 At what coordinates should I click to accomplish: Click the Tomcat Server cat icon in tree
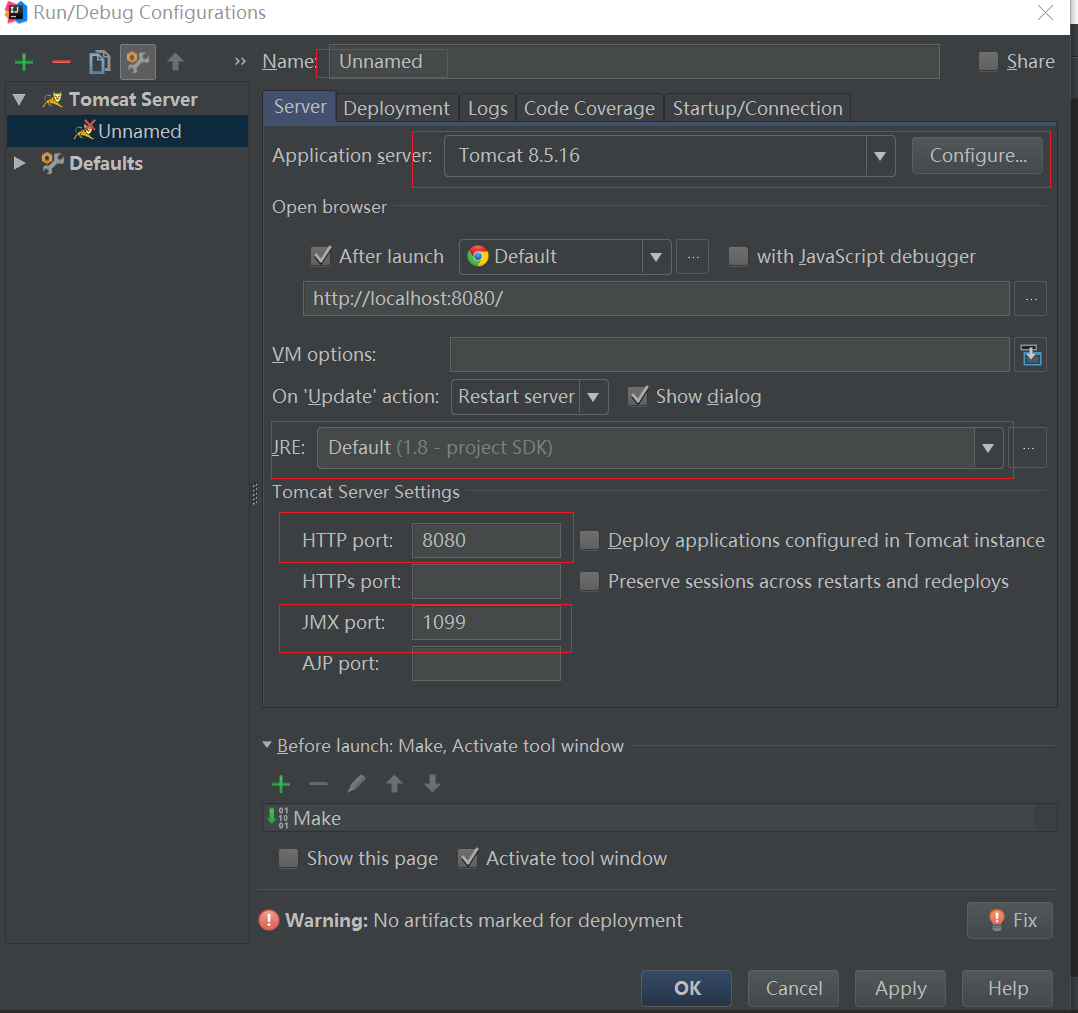53,100
